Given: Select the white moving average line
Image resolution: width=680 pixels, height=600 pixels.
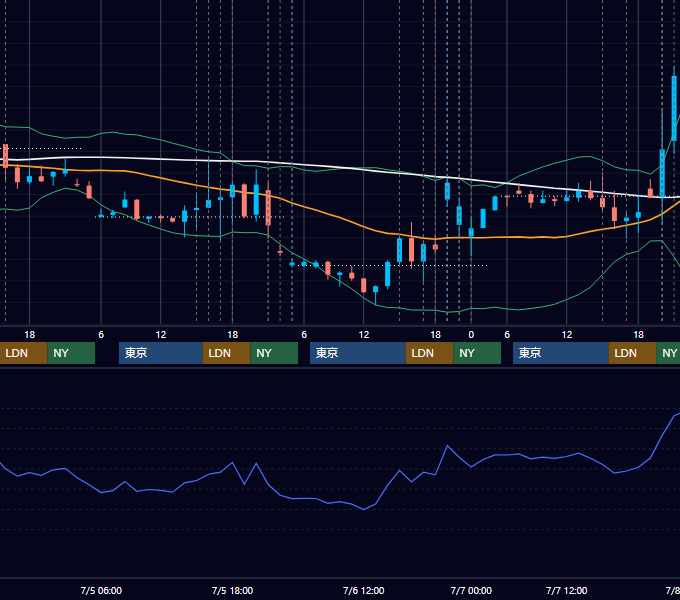Looking at the screenshot, I should (338, 167).
